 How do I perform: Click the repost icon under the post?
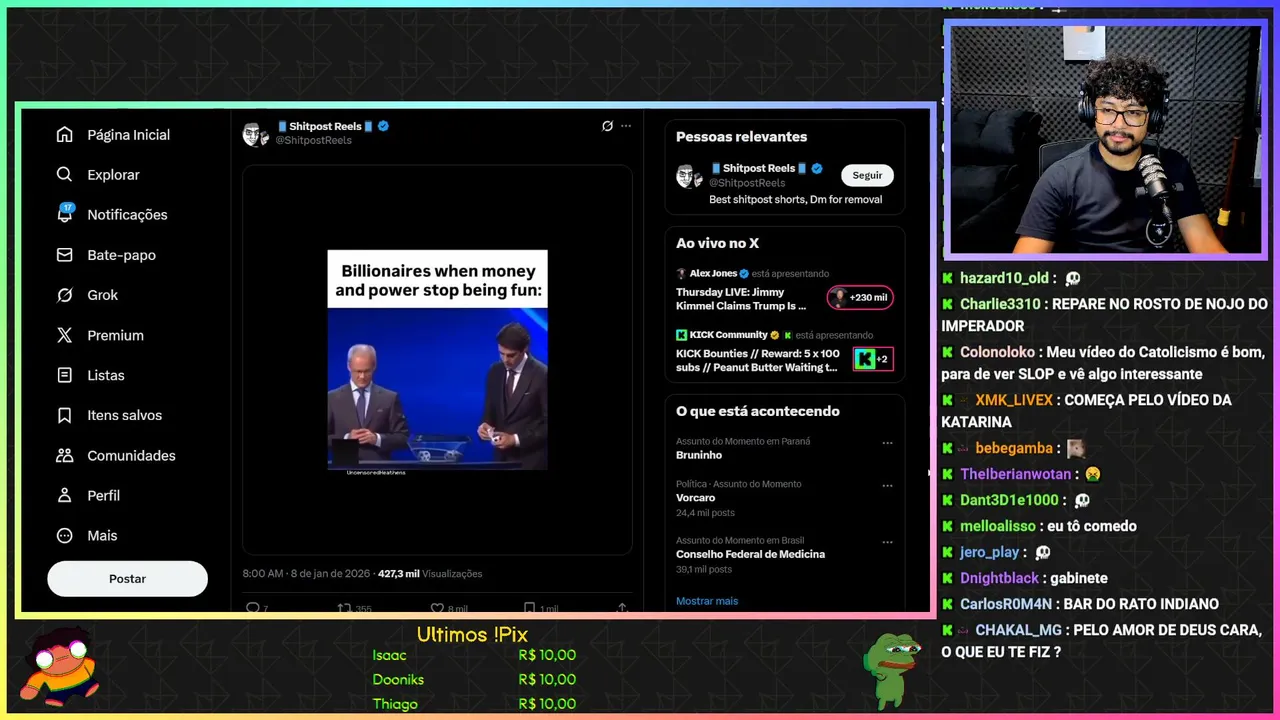pos(344,607)
